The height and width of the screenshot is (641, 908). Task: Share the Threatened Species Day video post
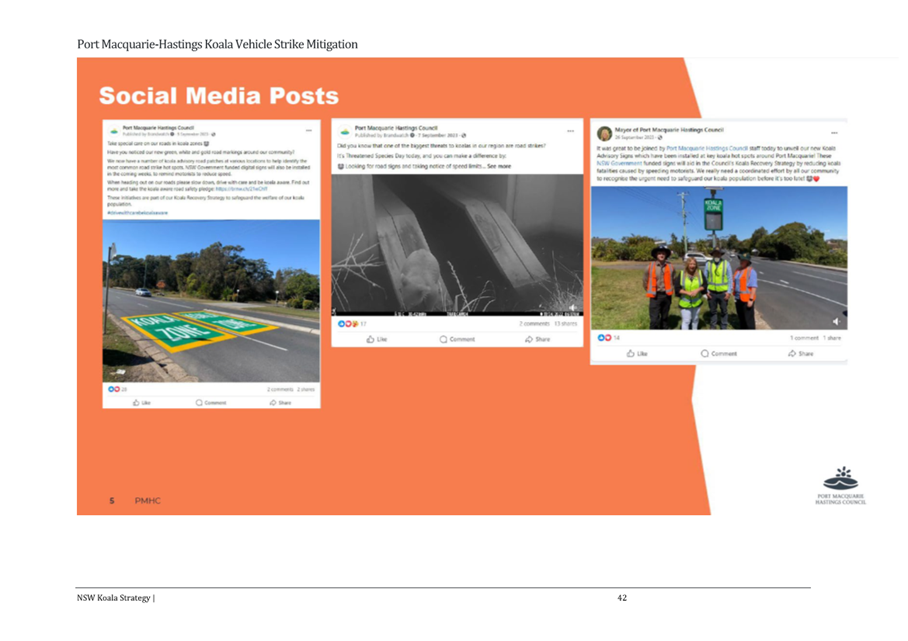(x=537, y=339)
